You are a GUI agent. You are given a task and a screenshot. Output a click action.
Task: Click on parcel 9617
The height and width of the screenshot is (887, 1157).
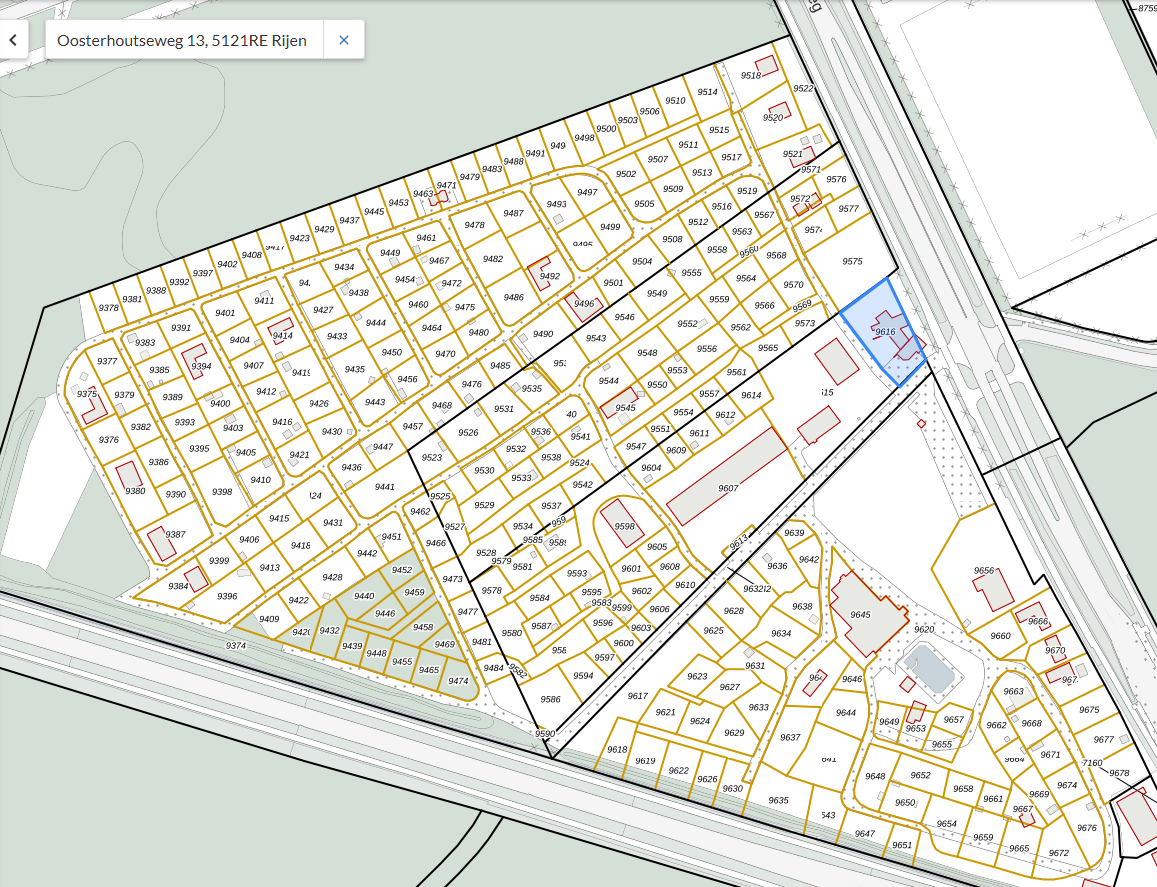(x=637, y=696)
